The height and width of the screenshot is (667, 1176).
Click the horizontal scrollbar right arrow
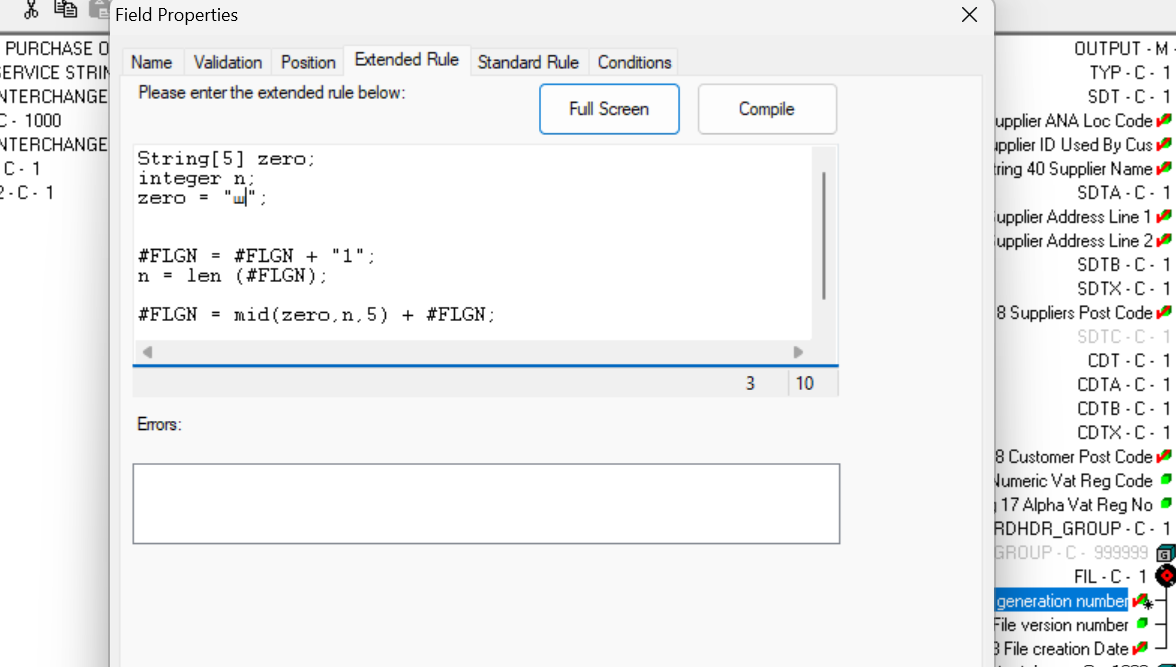tap(798, 352)
